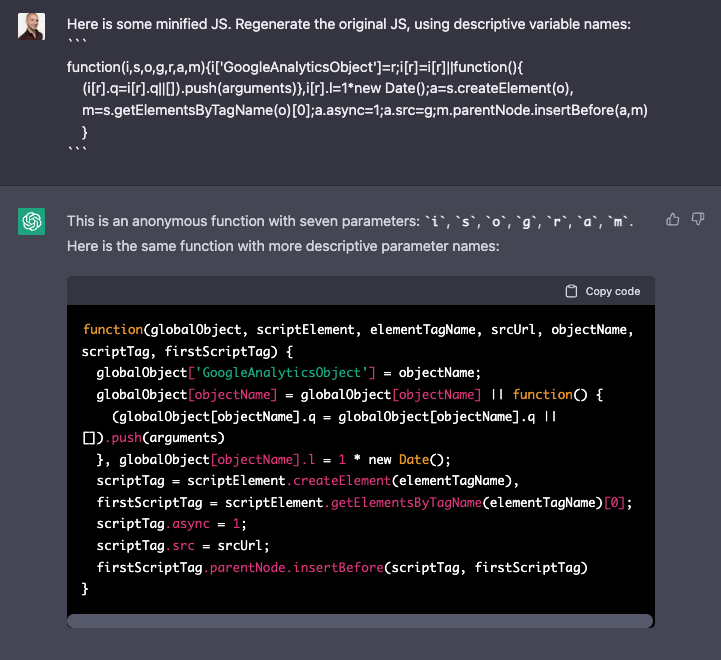
Task: Click the thumbs up feedback icon
Action: tap(673, 219)
